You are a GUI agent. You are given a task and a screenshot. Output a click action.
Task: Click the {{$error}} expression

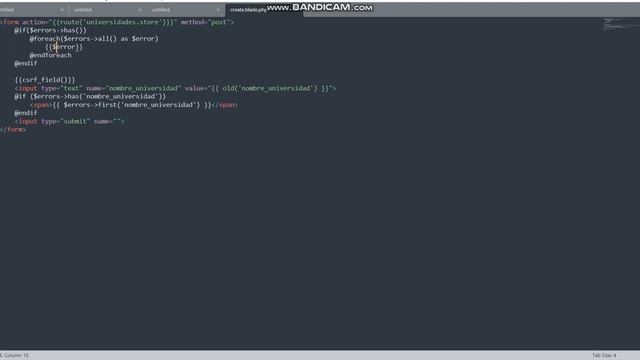coord(64,47)
